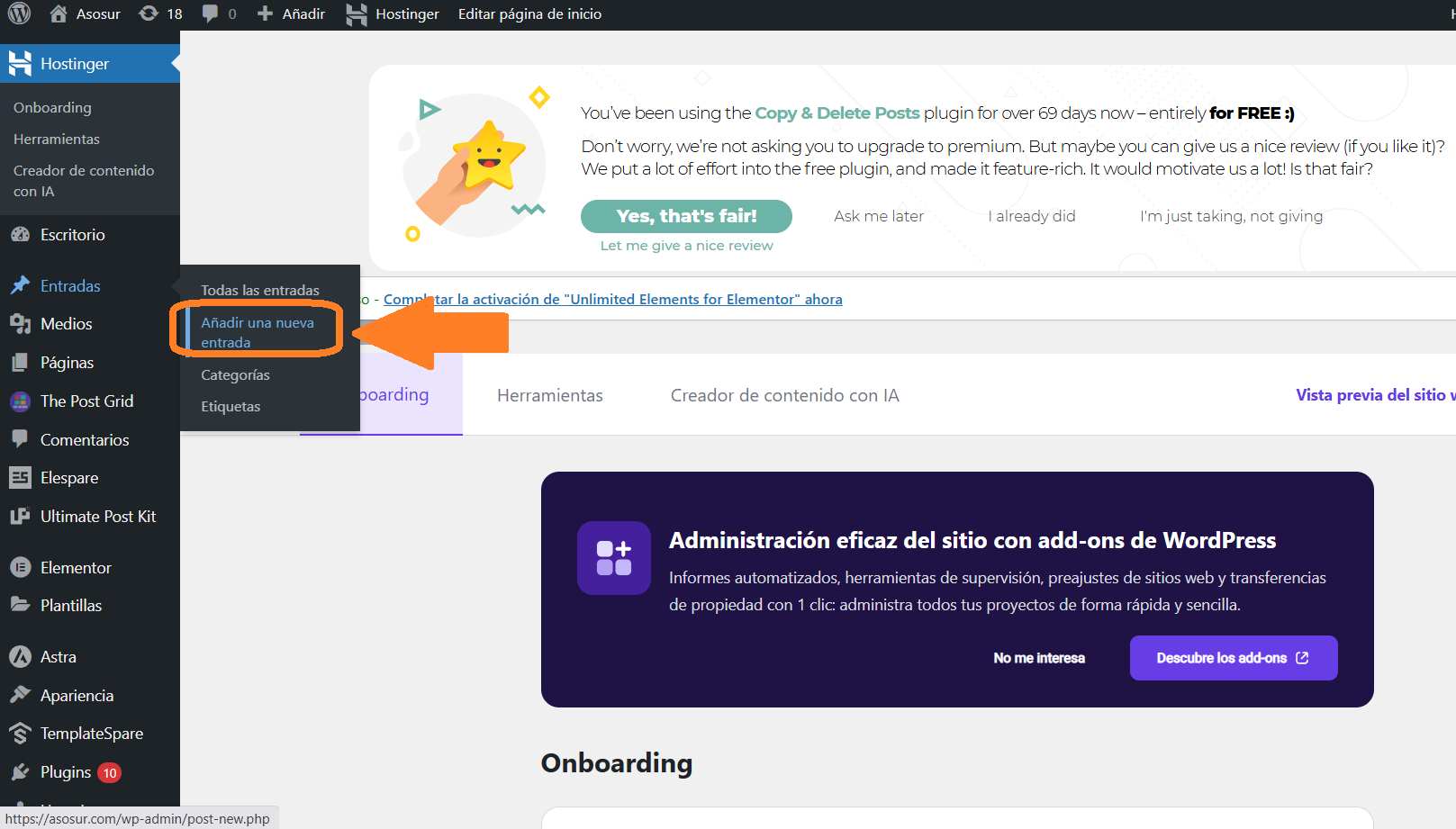Open the Elementor sidebar item
The height and width of the screenshot is (829, 1456).
pyautogui.click(x=76, y=568)
